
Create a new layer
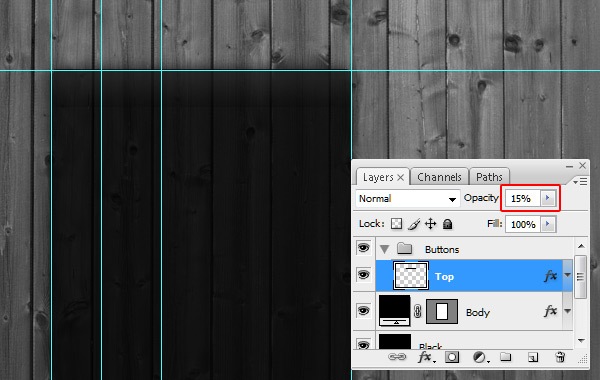pos(533,357)
